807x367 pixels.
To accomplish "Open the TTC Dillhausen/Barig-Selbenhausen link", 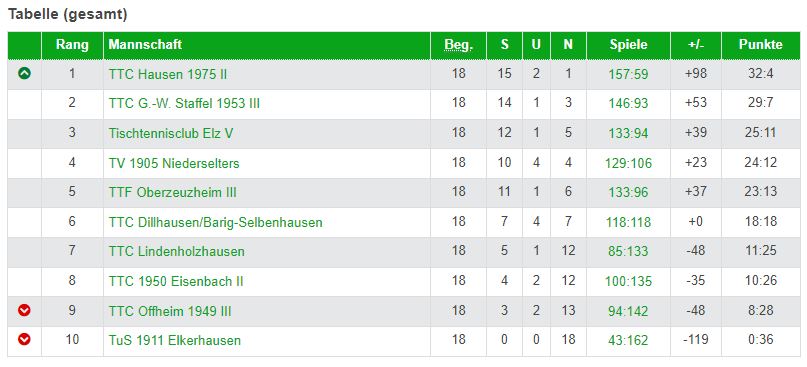I will pyautogui.click(x=216, y=222).
